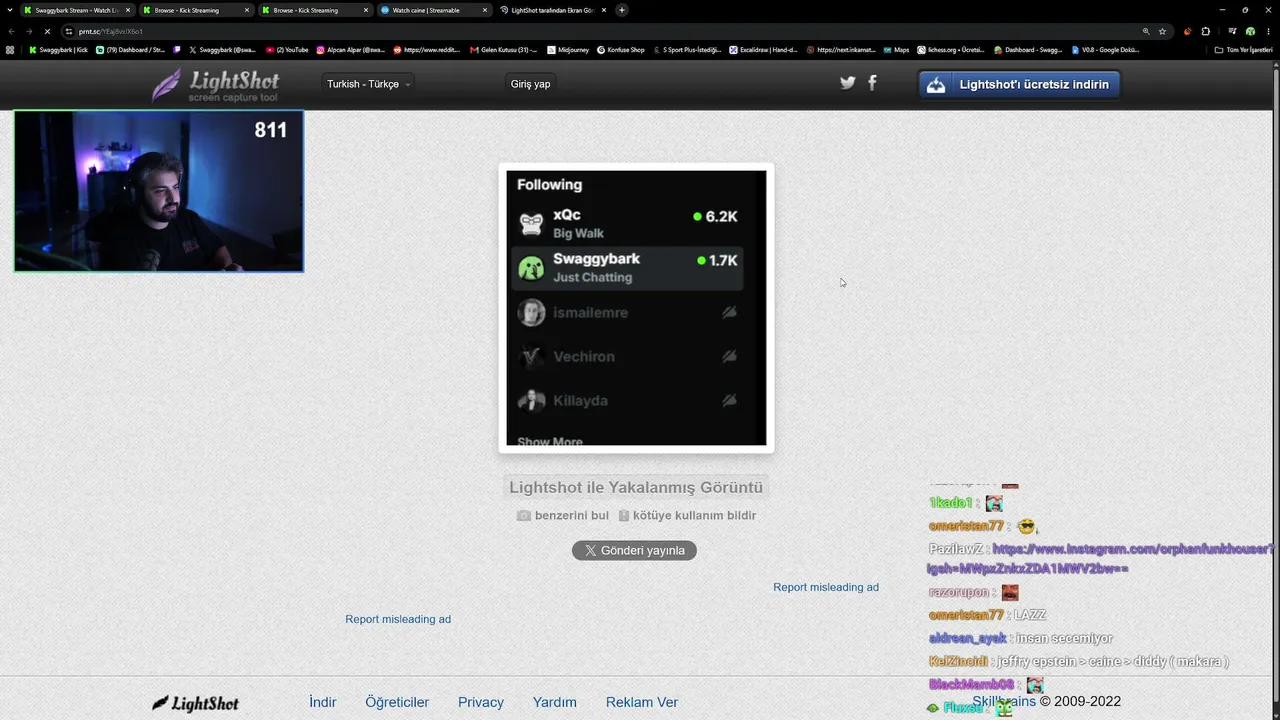Screen dimensions: 1280x720
Task: Click the LightShot logo in header
Action: [x=215, y=85]
